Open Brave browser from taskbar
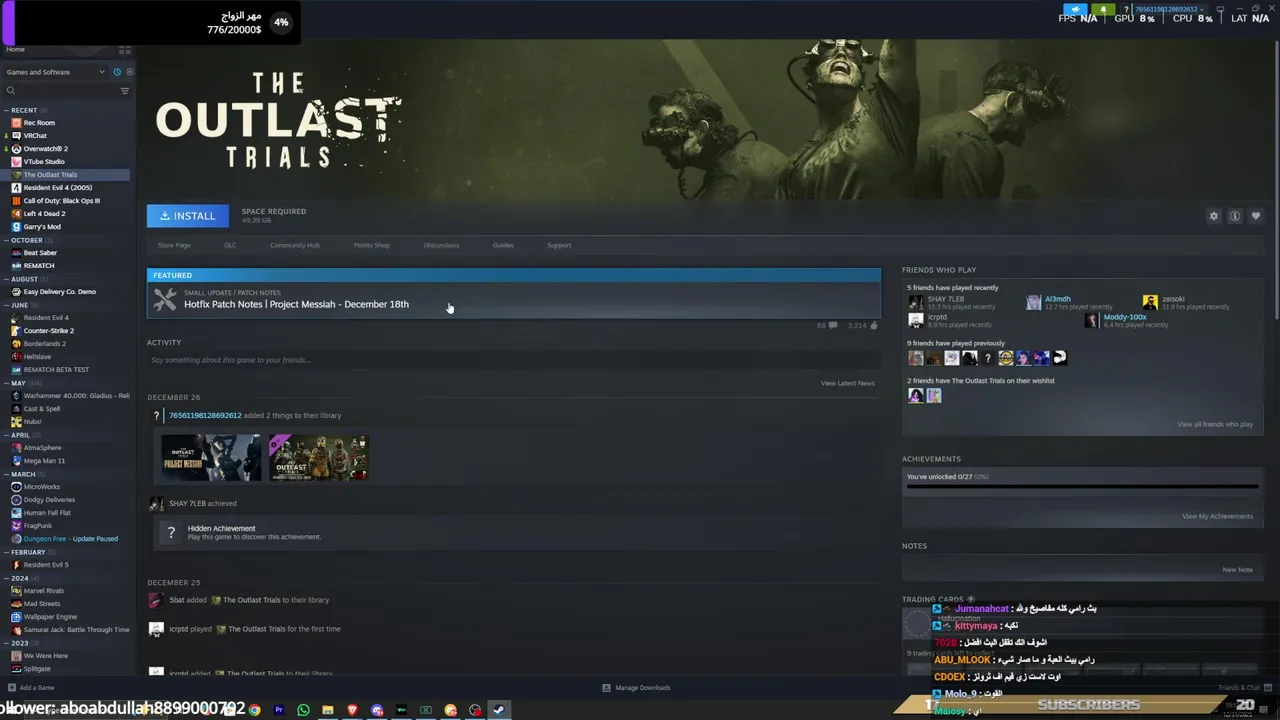The width and height of the screenshot is (1280, 720). click(x=352, y=710)
